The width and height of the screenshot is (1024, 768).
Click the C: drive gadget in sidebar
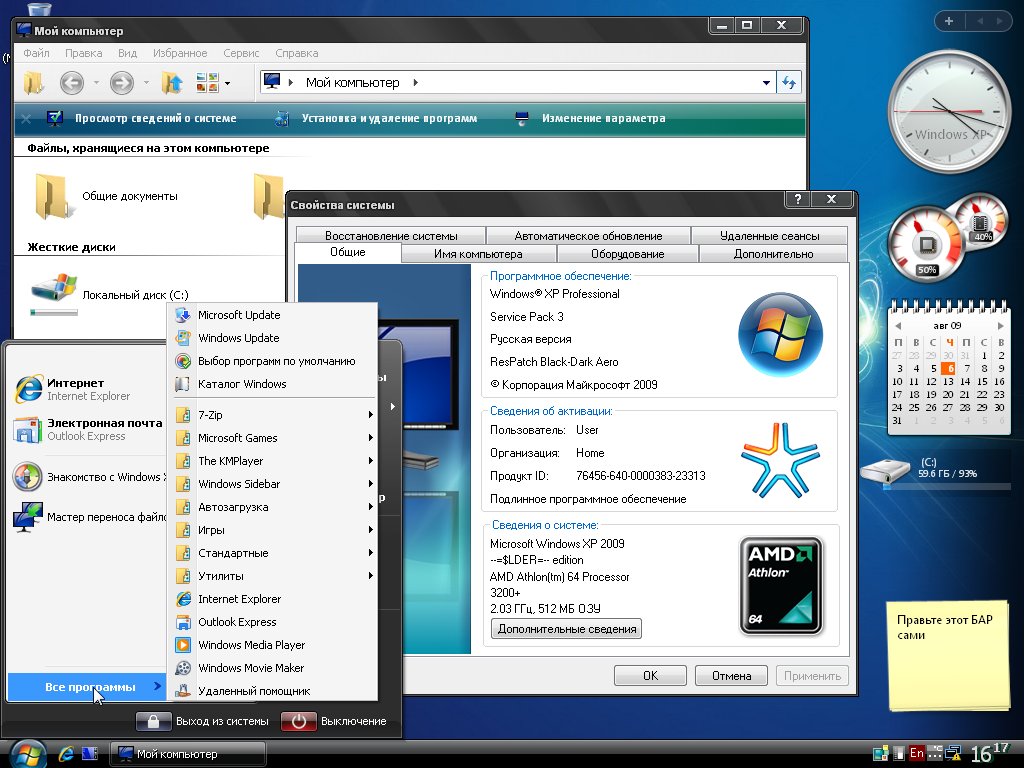935,472
